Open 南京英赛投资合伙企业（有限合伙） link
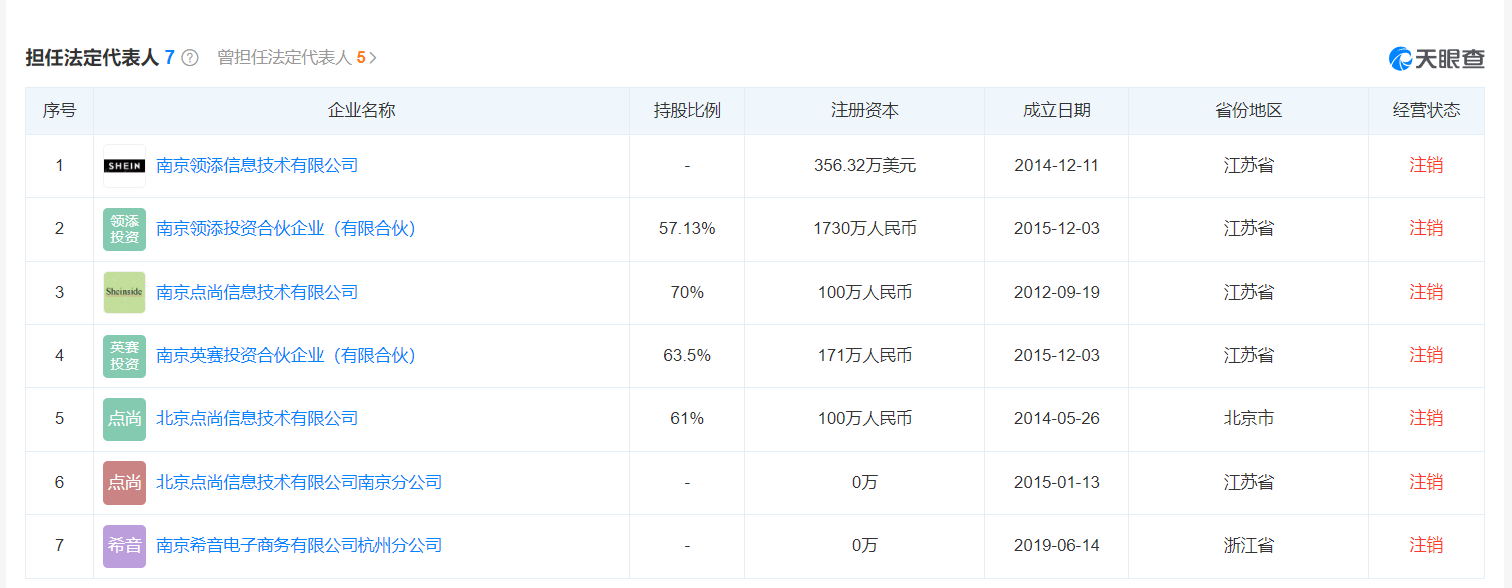The height and width of the screenshot is (588, 1512). [x=286, y=356]
